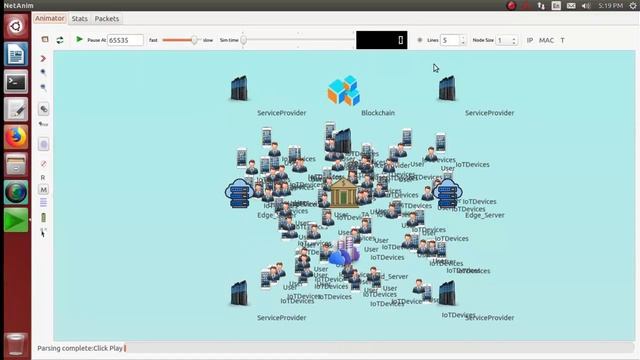The height and width of the screenshot is (360, 640).
Task: Open an XML trace file icon
Action: click(45, 40)
